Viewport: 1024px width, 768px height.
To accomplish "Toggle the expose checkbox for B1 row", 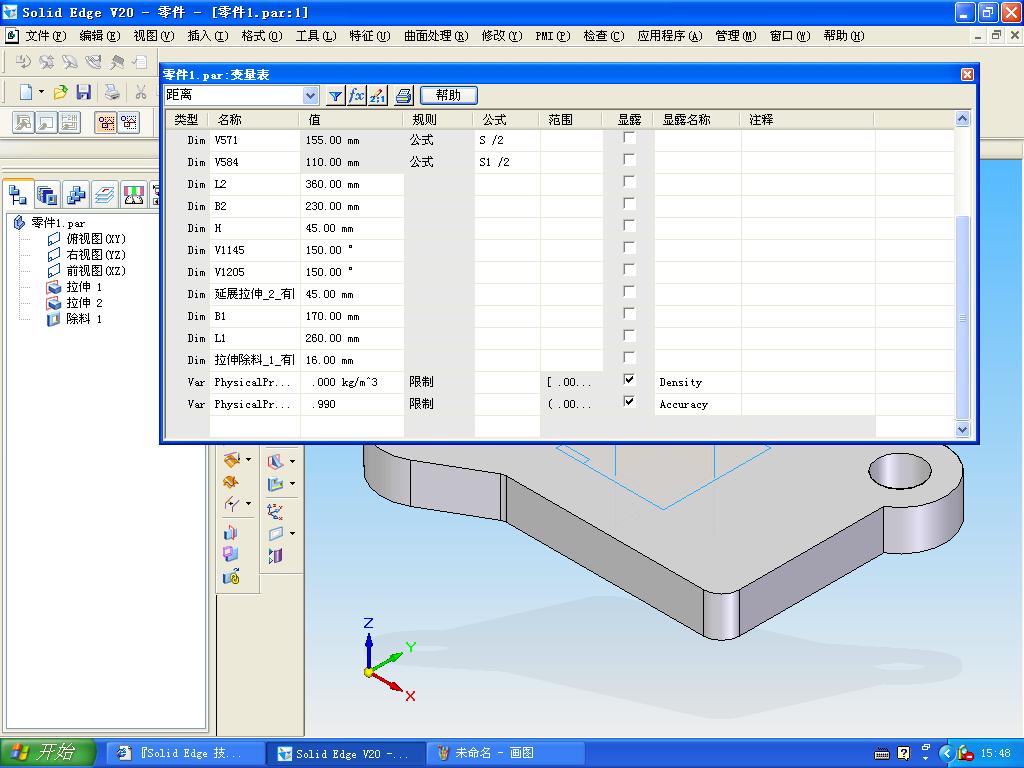I will click(x=629, y=313).
